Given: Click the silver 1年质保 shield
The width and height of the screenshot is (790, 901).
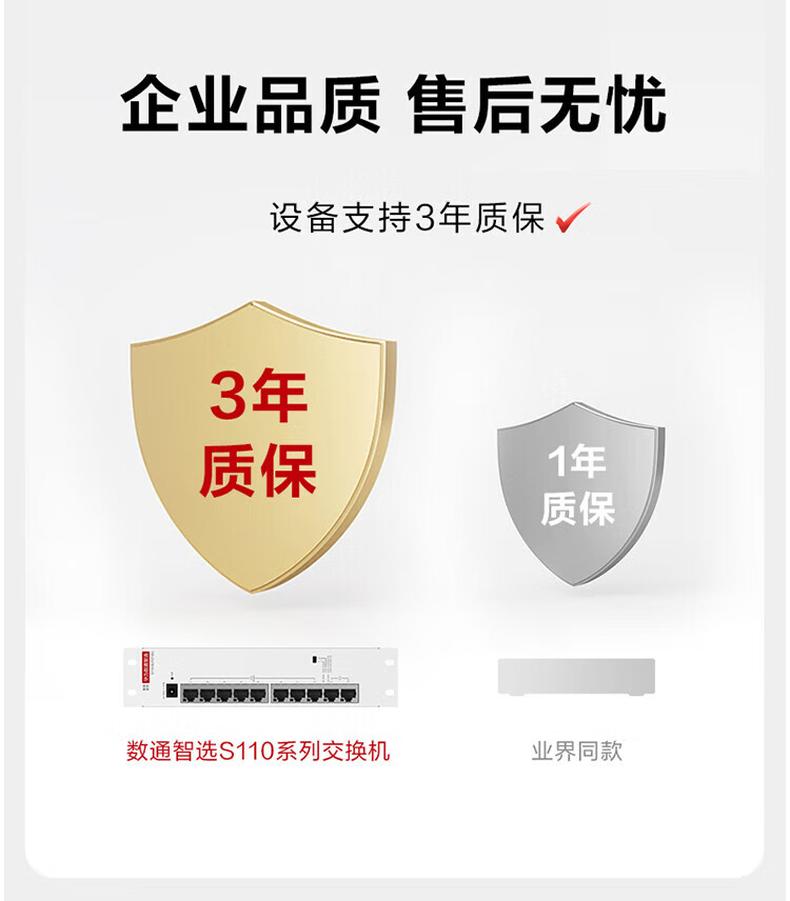Looking at the screenshot, I should (581, 493).
